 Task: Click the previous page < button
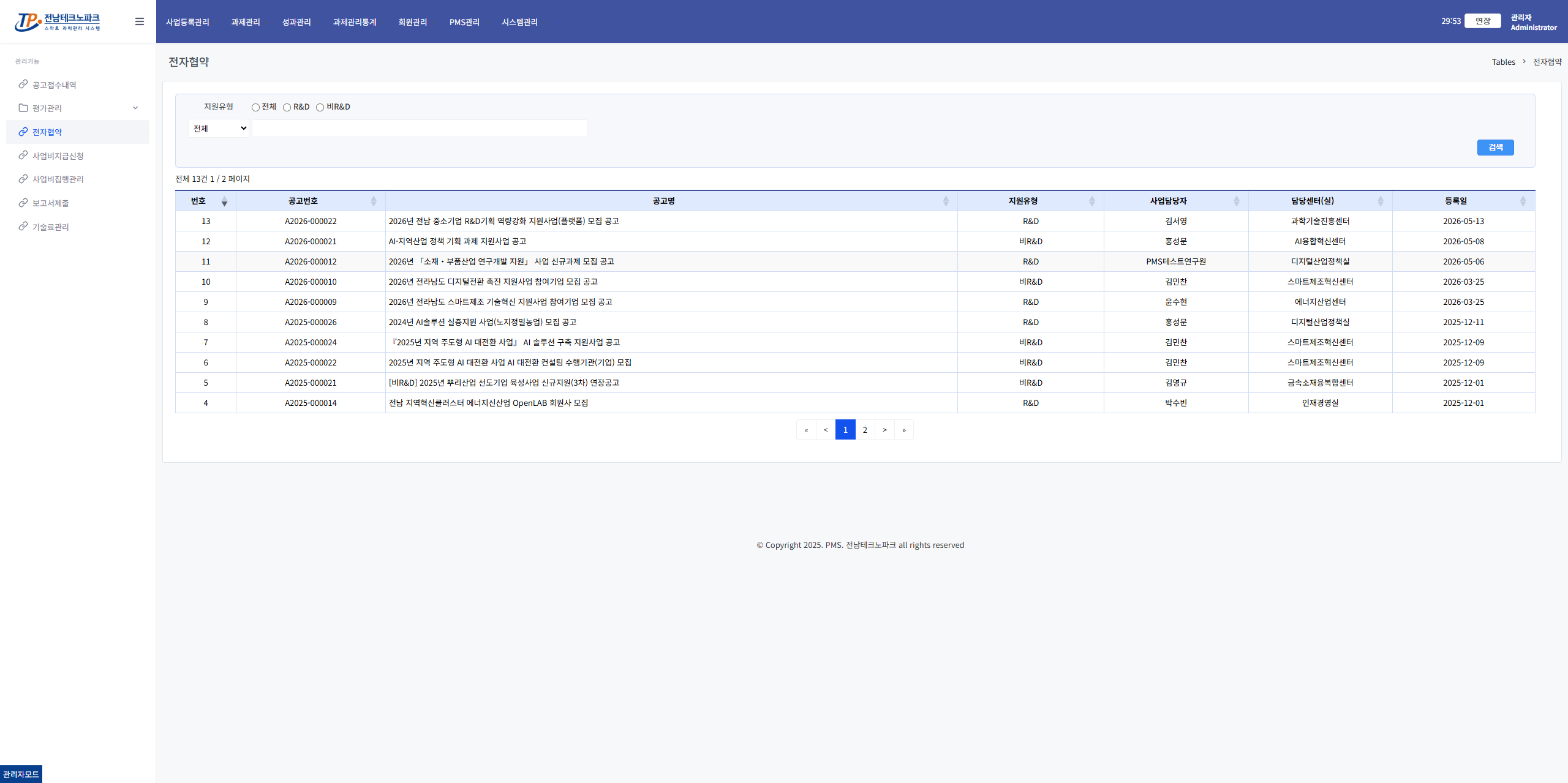[826, 430]
